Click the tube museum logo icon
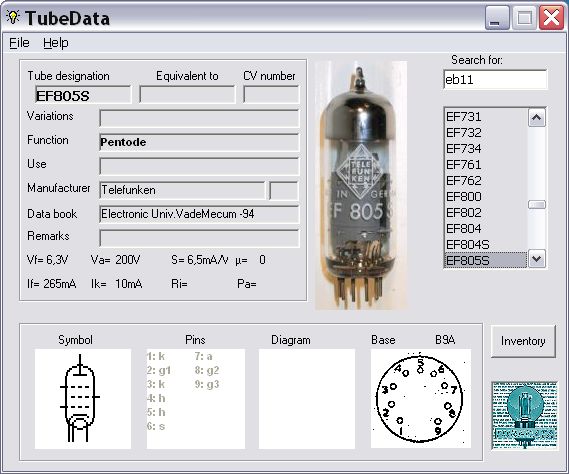The width and height of the screenshot is (569, 474). [x=524, y=416]
